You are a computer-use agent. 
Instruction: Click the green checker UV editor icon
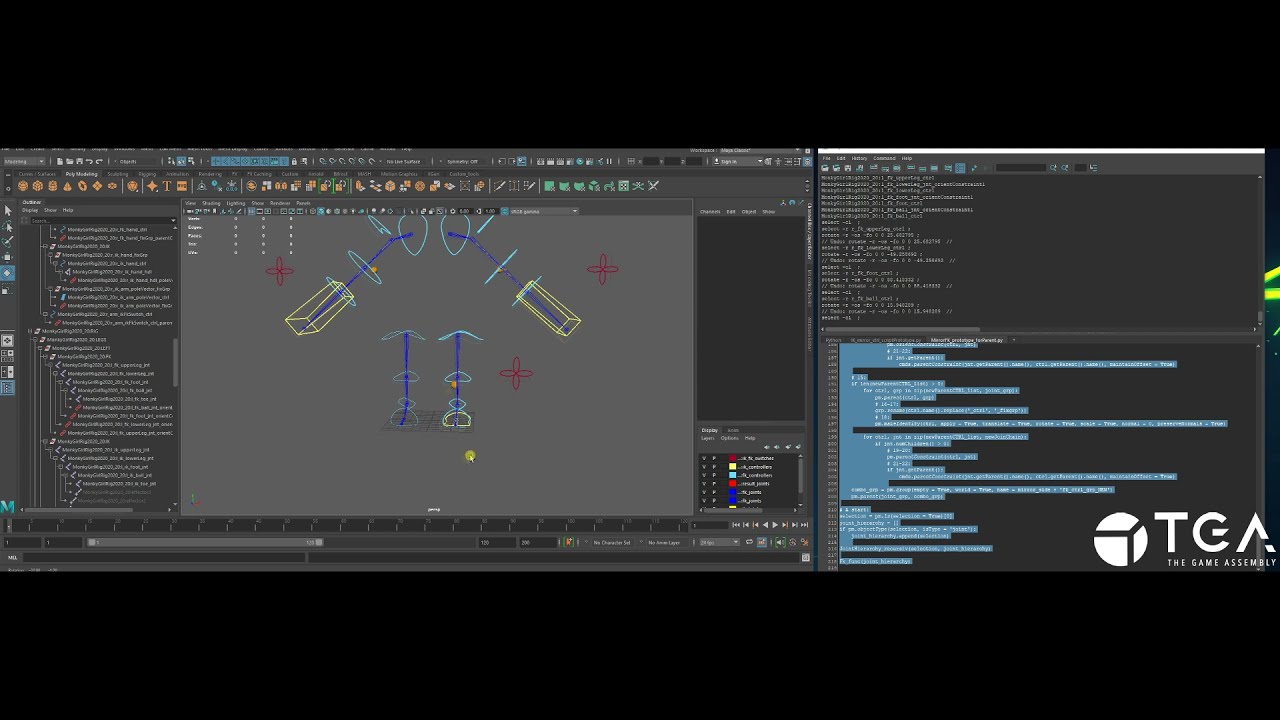pyautogui.click(x=624, y=186)
